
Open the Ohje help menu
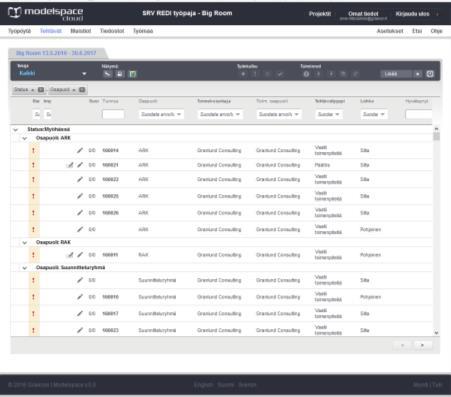pyautogui.click(x=436, y=31)
